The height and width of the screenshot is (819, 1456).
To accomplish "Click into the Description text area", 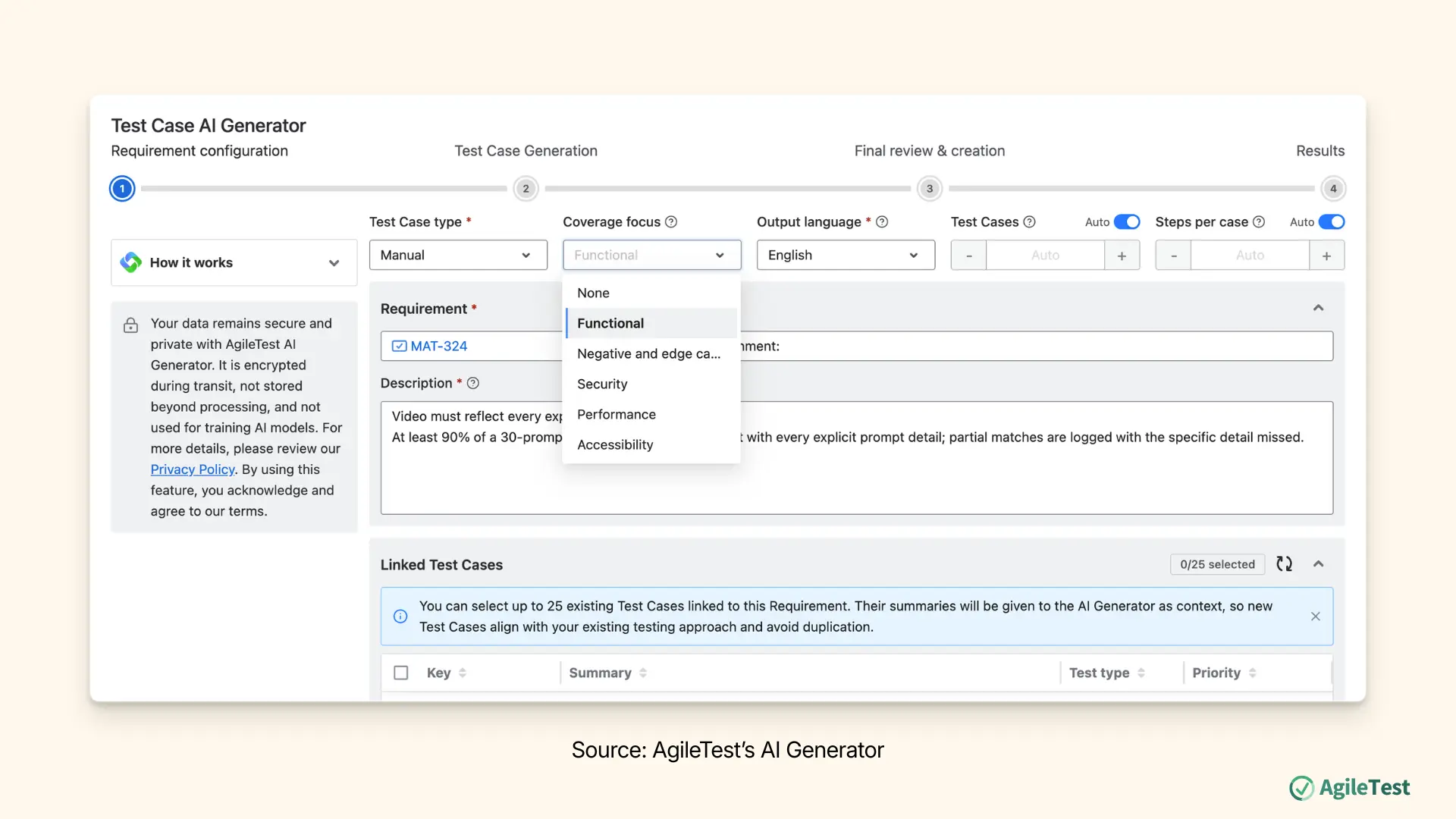I will [x=857, y=458].
